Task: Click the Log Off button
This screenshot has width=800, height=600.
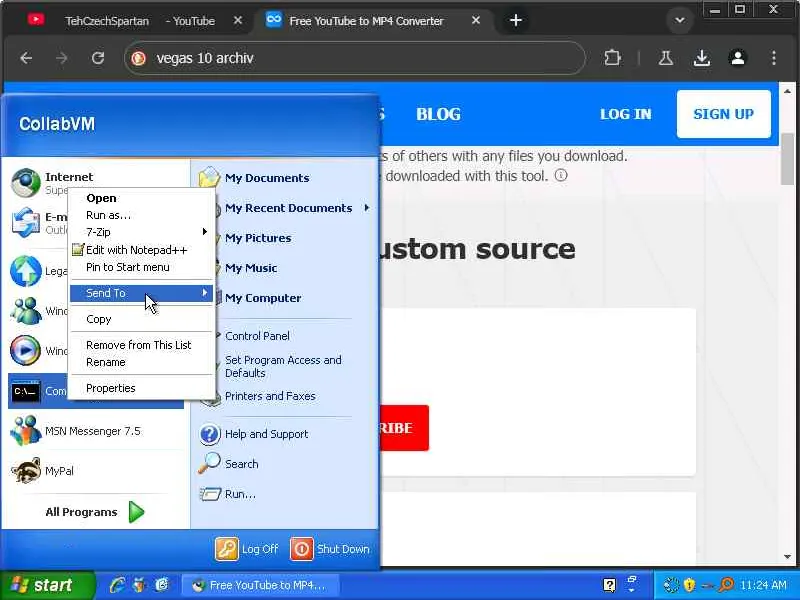Action: coord(247,549)
